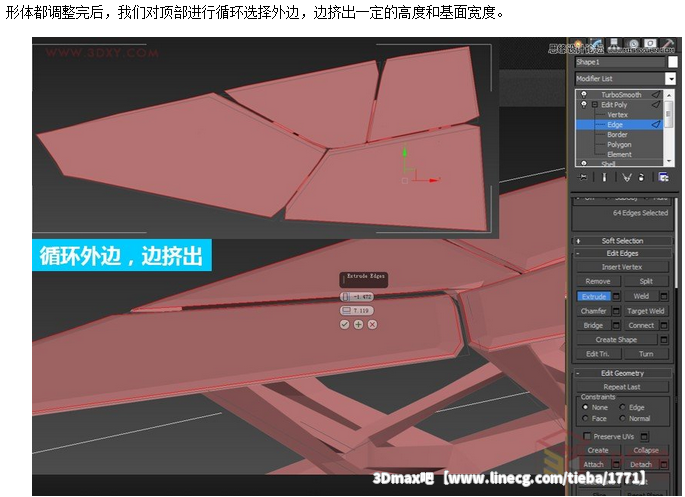Open Extrude settings box next to Extrude

coord(617,296)
